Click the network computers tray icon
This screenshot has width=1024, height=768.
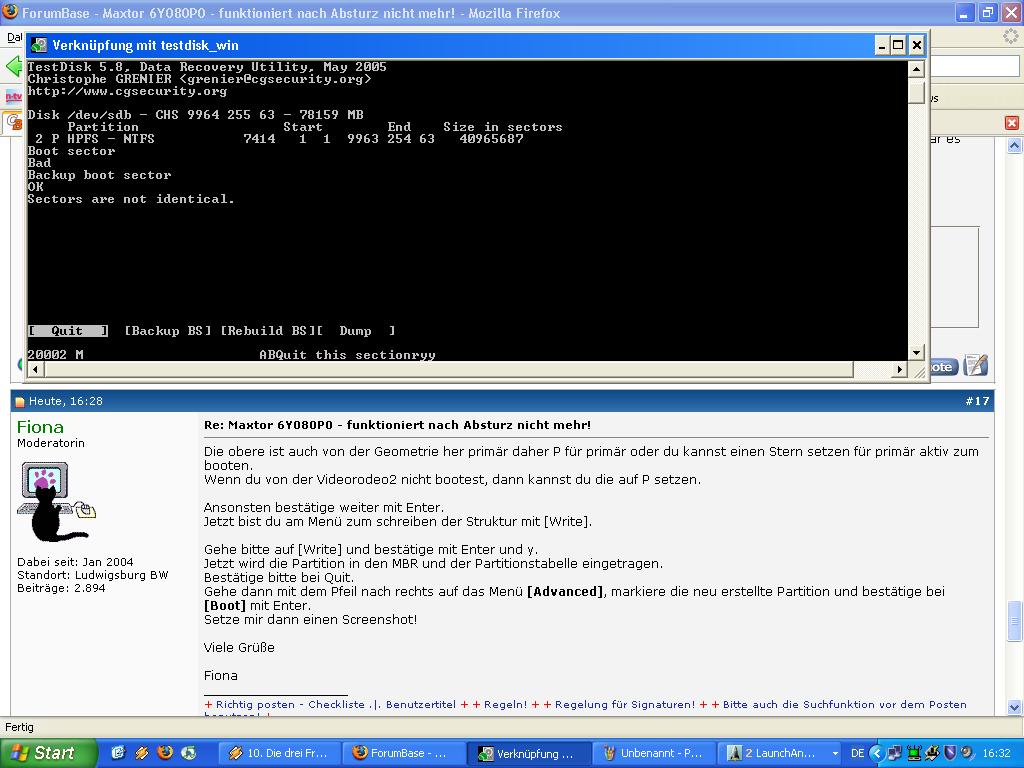tap(895, 753)
